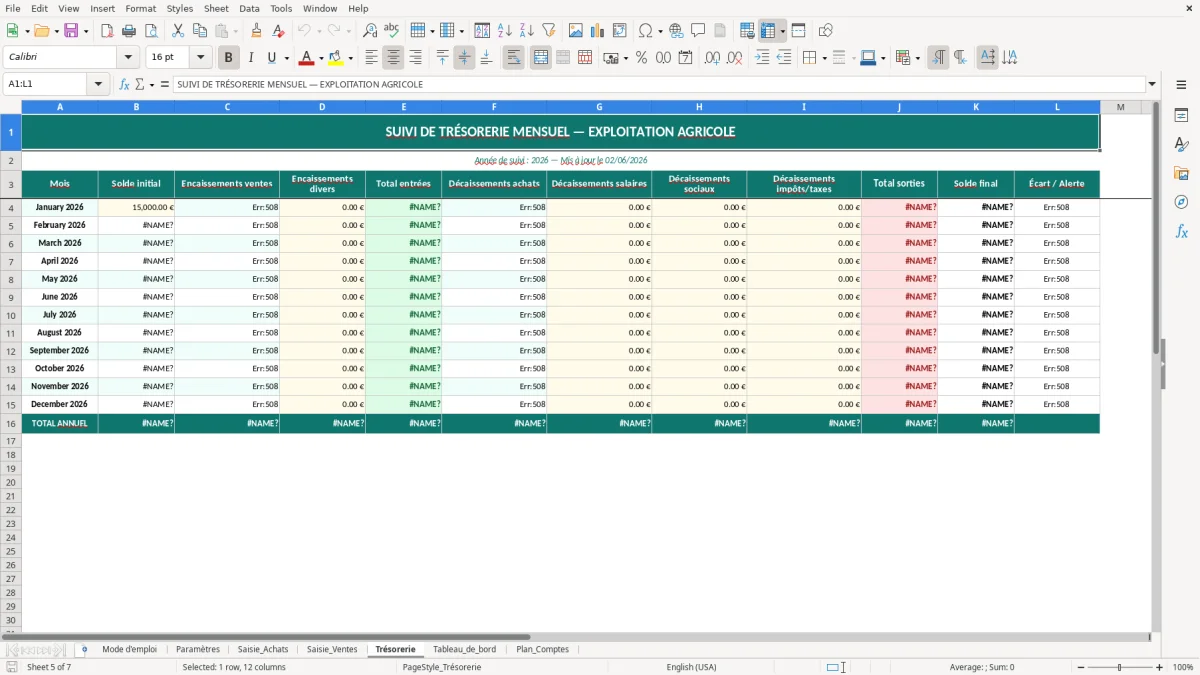
Task: Open the Format menu
Action: pos(140,8)
